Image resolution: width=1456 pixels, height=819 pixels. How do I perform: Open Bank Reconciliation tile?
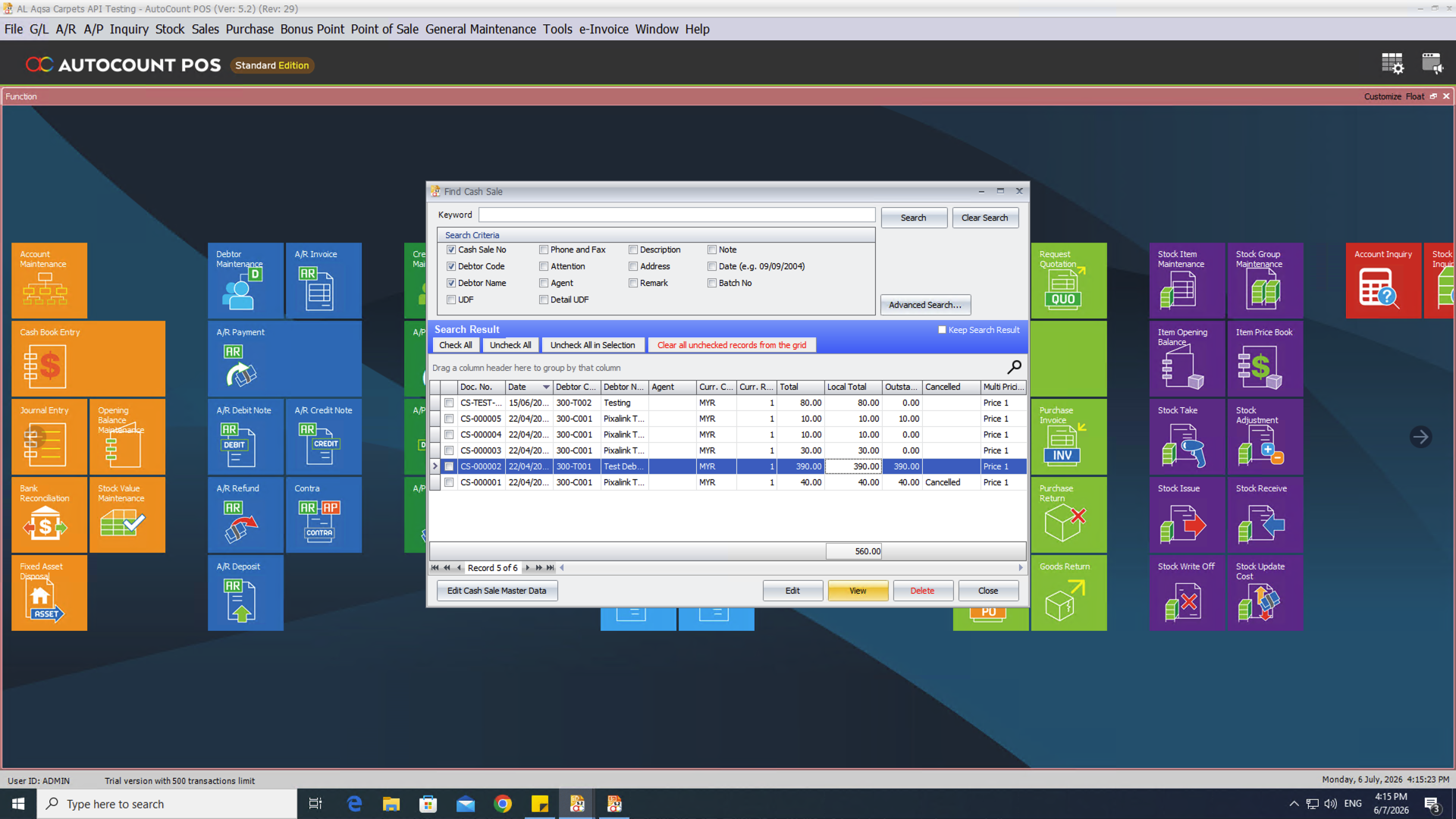[49, 515]
